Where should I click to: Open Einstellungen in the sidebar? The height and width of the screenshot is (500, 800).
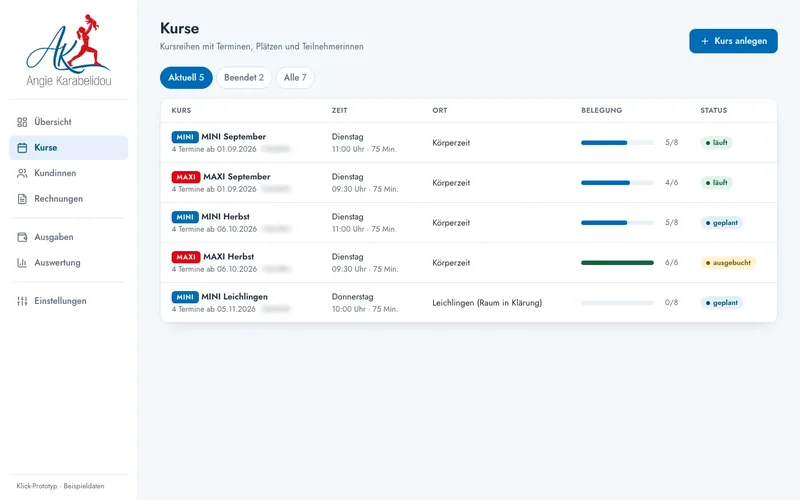pyautogui.click(x=68, y=301)
